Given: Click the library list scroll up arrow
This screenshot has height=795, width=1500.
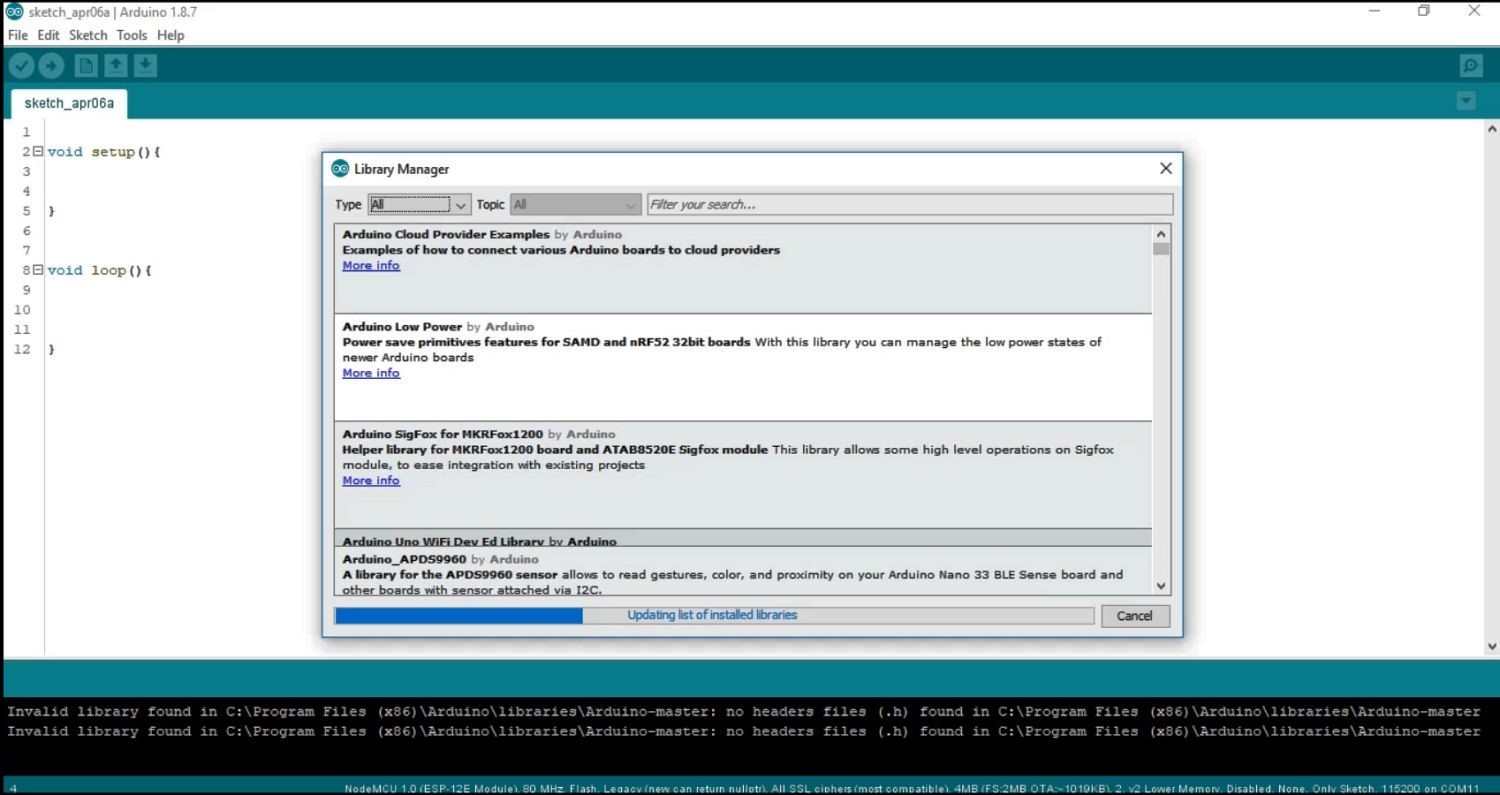Looking at the screenshot, I should point(1161,233).
